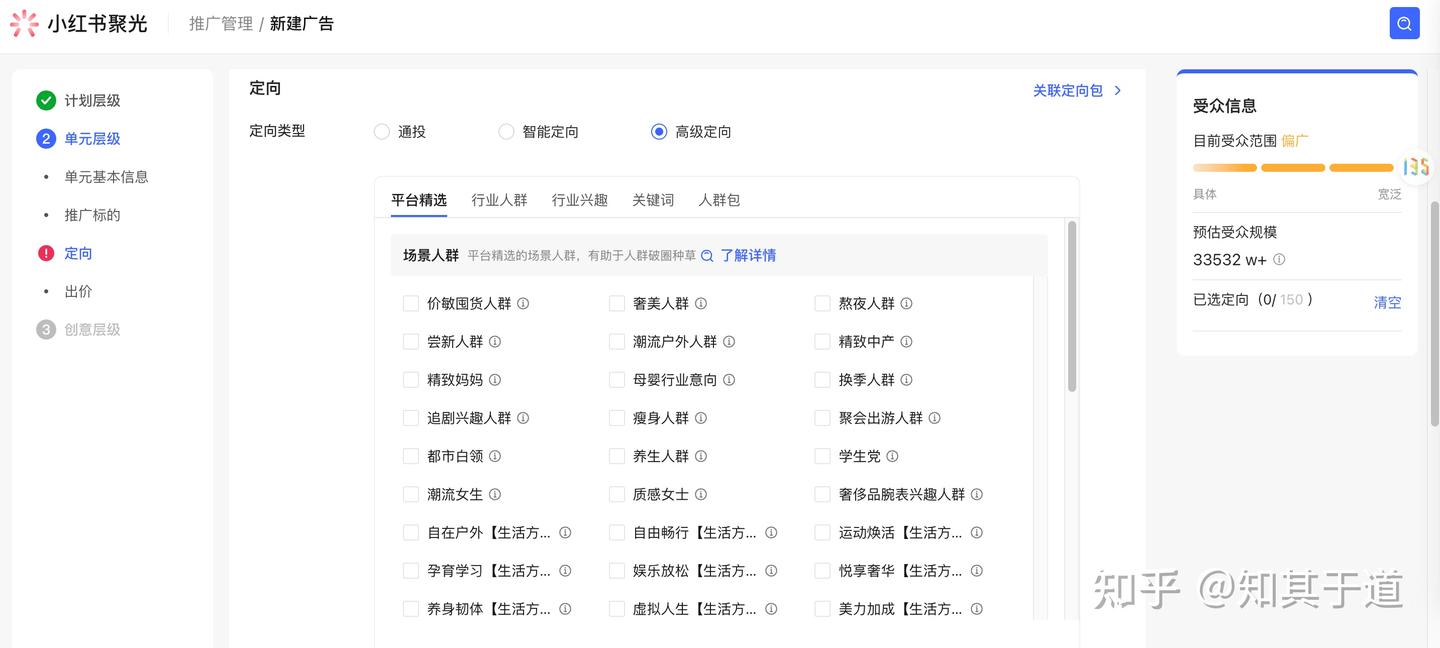
Task: Click 清空 to clear selected targeting
Action: tap(1387, 302)
